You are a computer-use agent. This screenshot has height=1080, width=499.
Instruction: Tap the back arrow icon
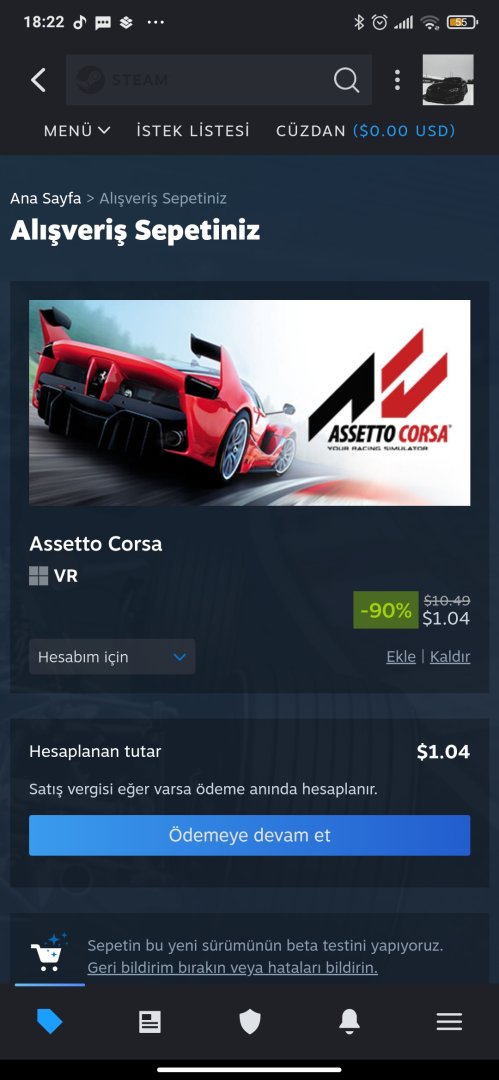coord(39,80)
